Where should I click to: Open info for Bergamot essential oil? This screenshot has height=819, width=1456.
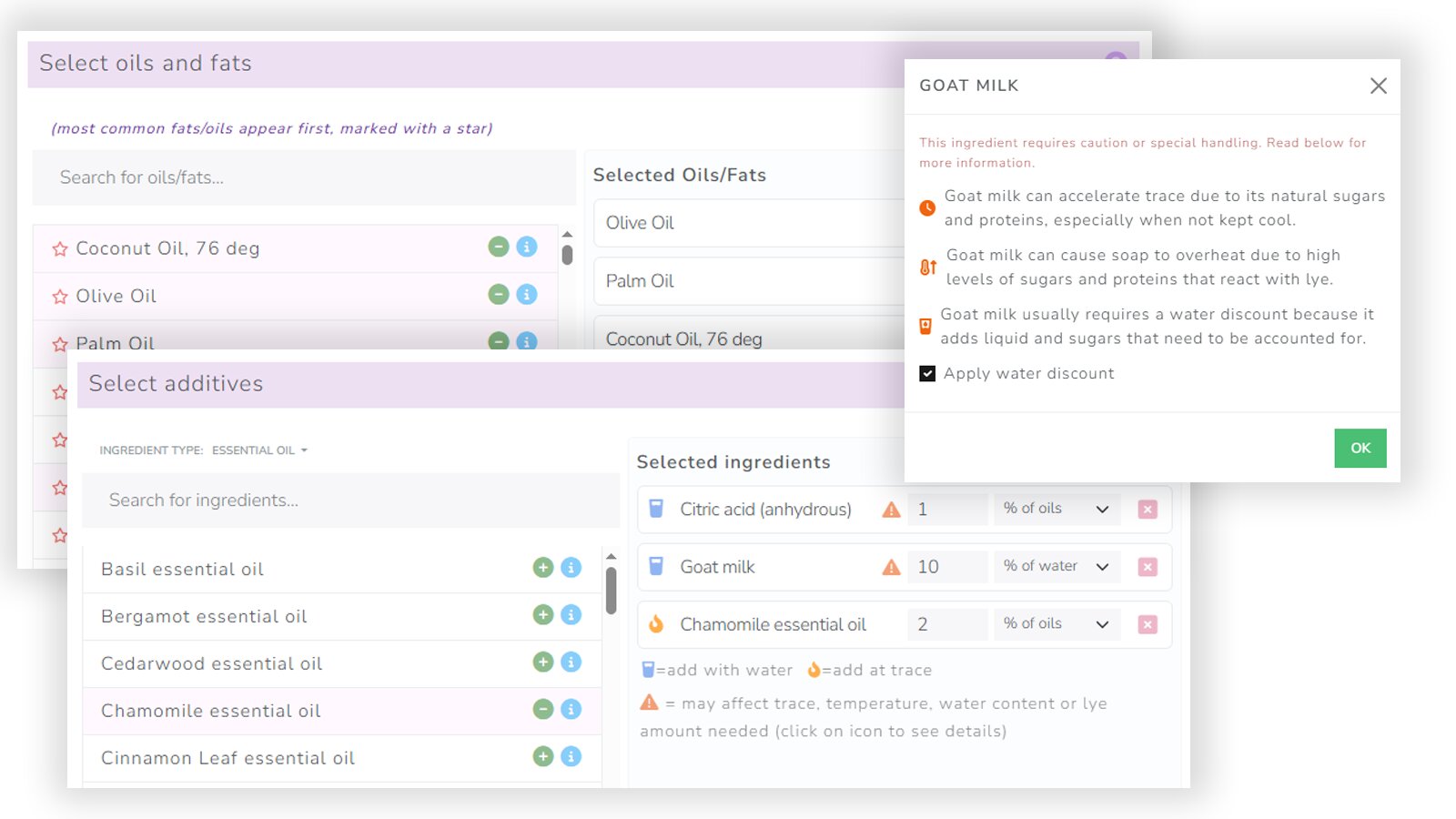571,615
